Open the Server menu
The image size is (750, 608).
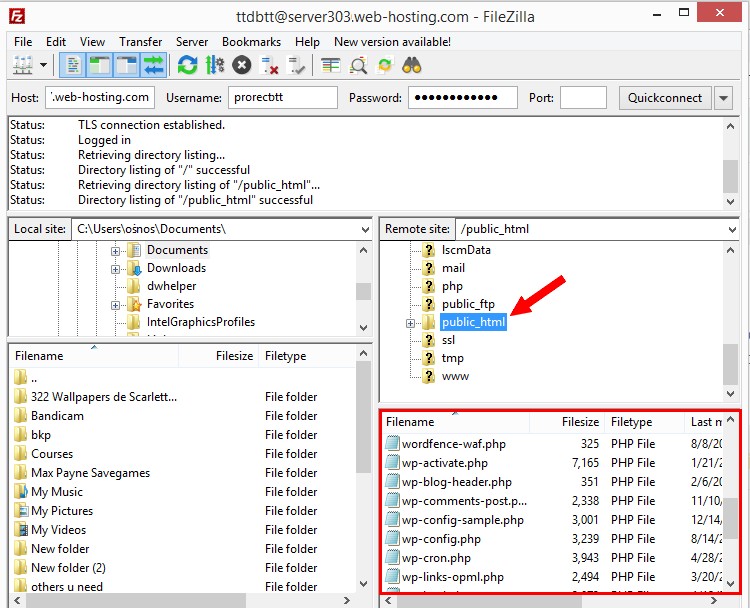[192, 42]
